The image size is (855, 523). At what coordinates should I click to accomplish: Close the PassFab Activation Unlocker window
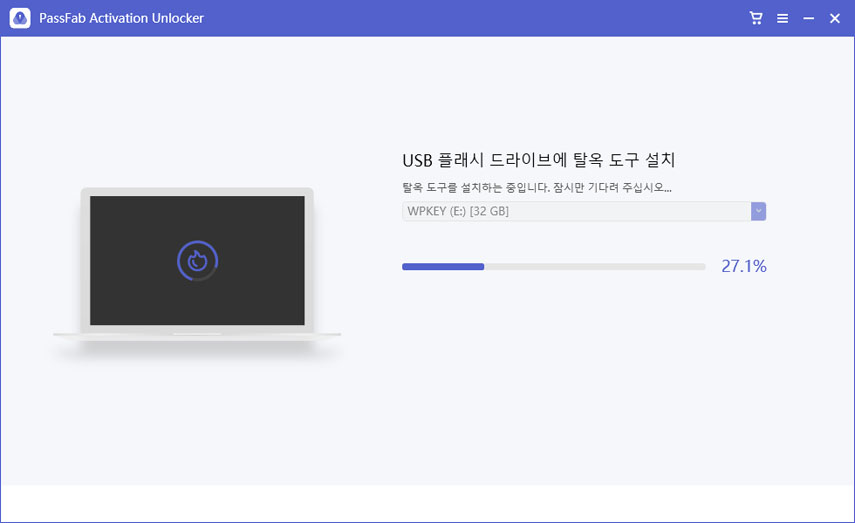[835, 18]
